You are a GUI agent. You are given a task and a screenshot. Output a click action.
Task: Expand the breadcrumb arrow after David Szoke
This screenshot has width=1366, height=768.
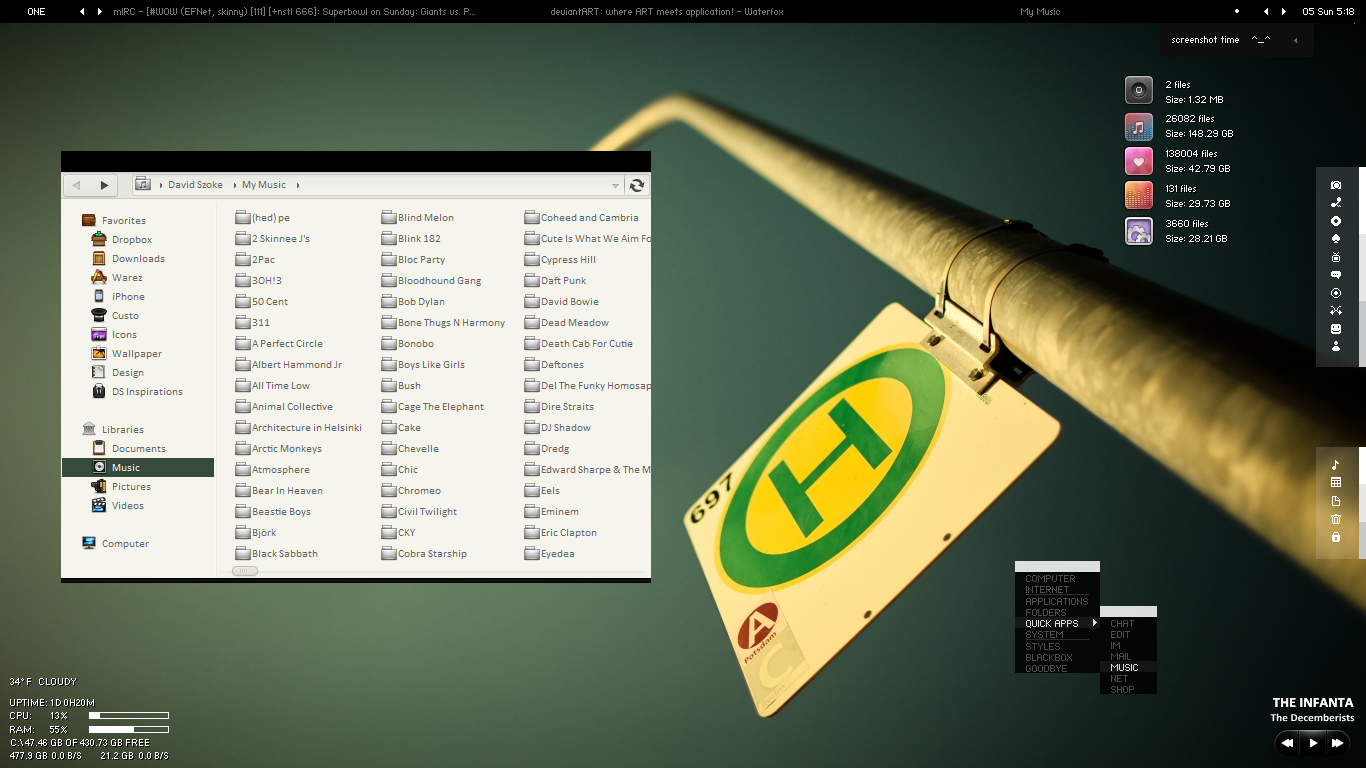[x=234, y=185]
